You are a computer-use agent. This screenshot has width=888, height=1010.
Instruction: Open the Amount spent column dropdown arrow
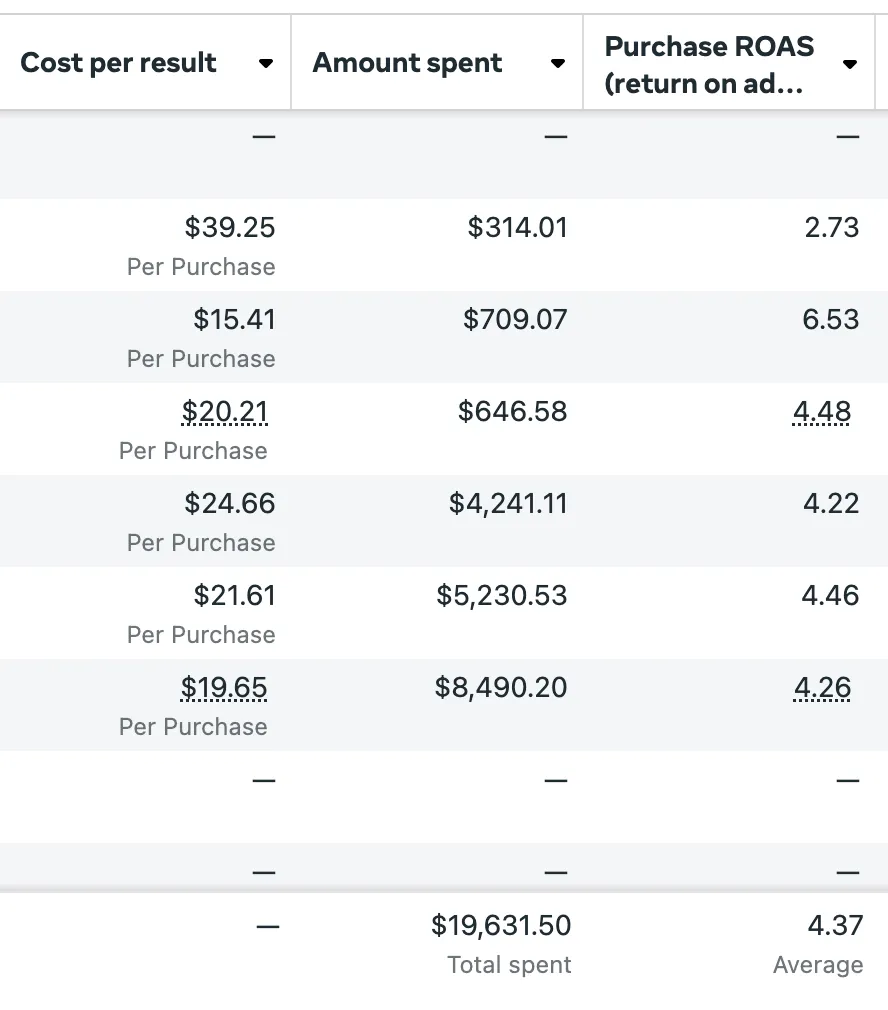point(558,63)
